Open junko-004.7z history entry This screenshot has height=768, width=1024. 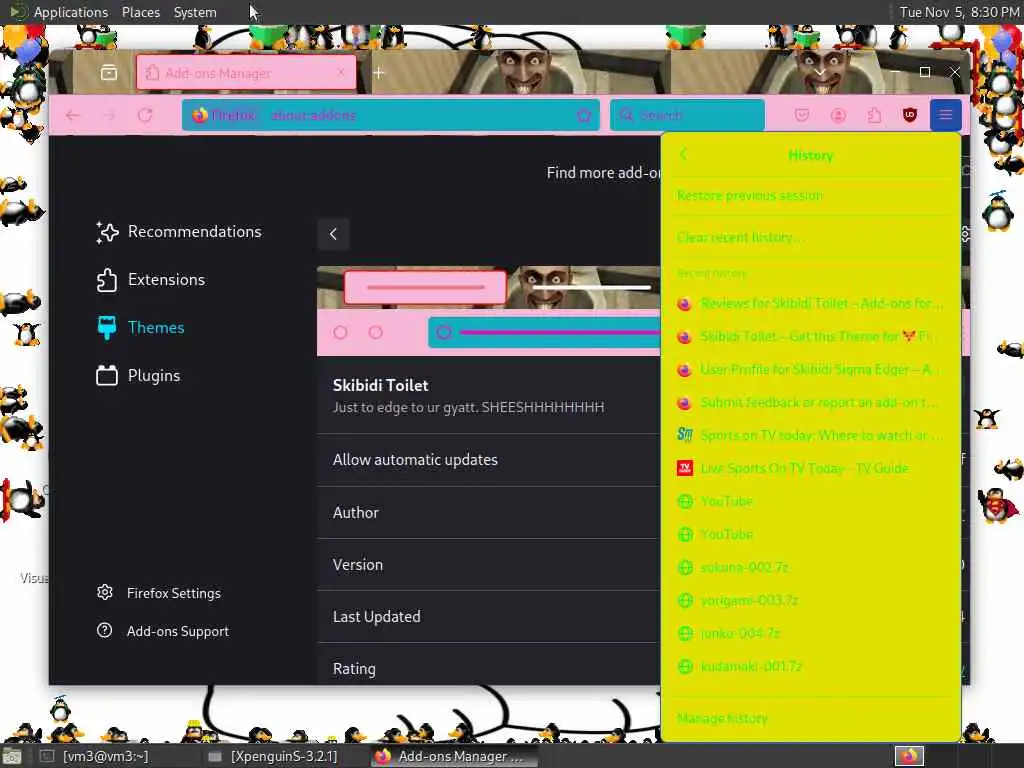click(810, 633)
